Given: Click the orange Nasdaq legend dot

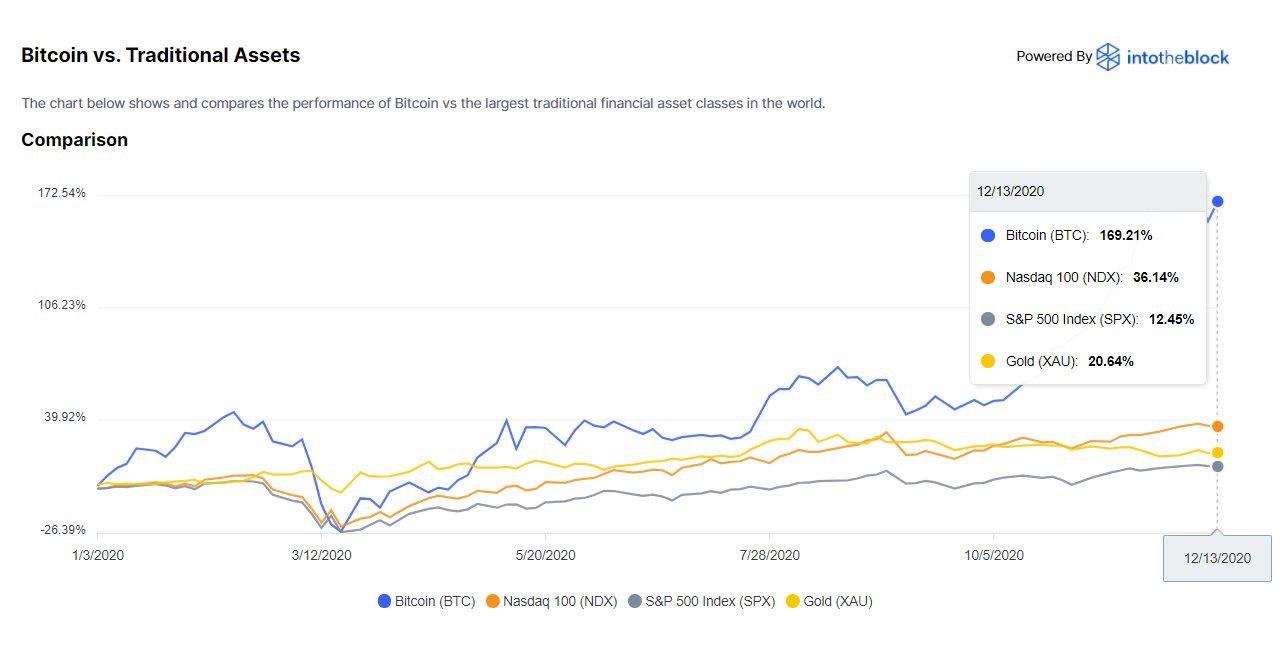Looking at the screenshot, I should [x=492, y=601].
